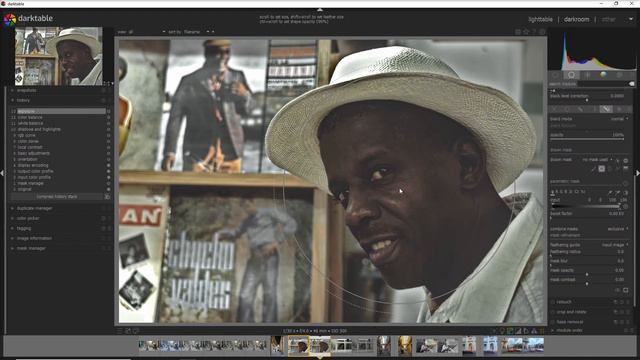
Task: Toggle guide lines icon at bottom right
Action: 542,331
